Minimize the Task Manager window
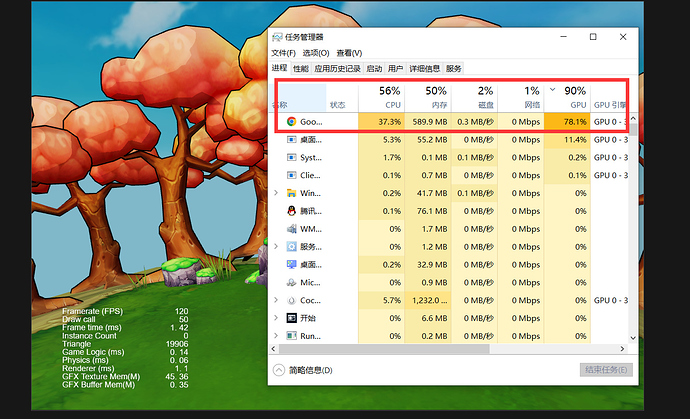 pos(564,37)
